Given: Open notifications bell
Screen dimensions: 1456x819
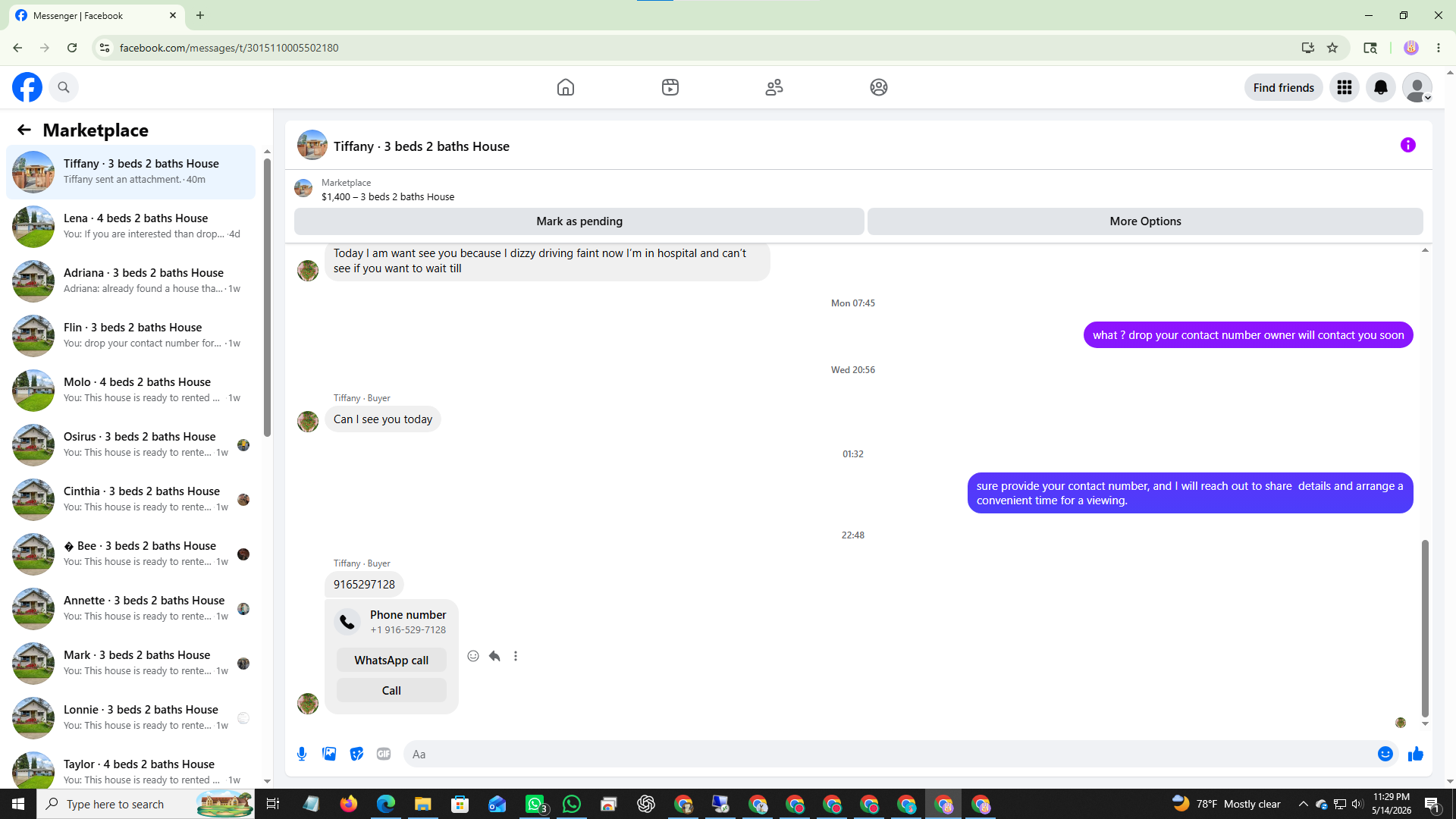Looking at the screenshot, I should point(1381,87).
